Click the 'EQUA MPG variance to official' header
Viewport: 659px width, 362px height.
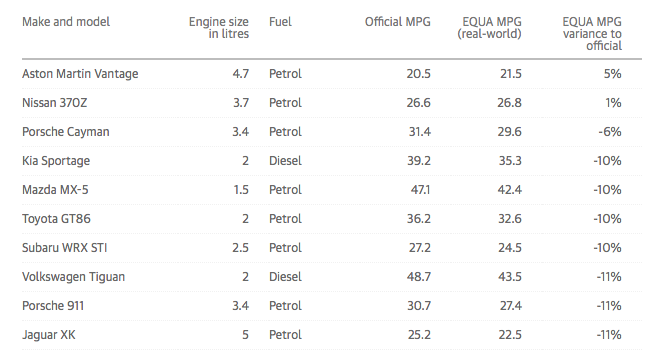click(x=592, y=34)
